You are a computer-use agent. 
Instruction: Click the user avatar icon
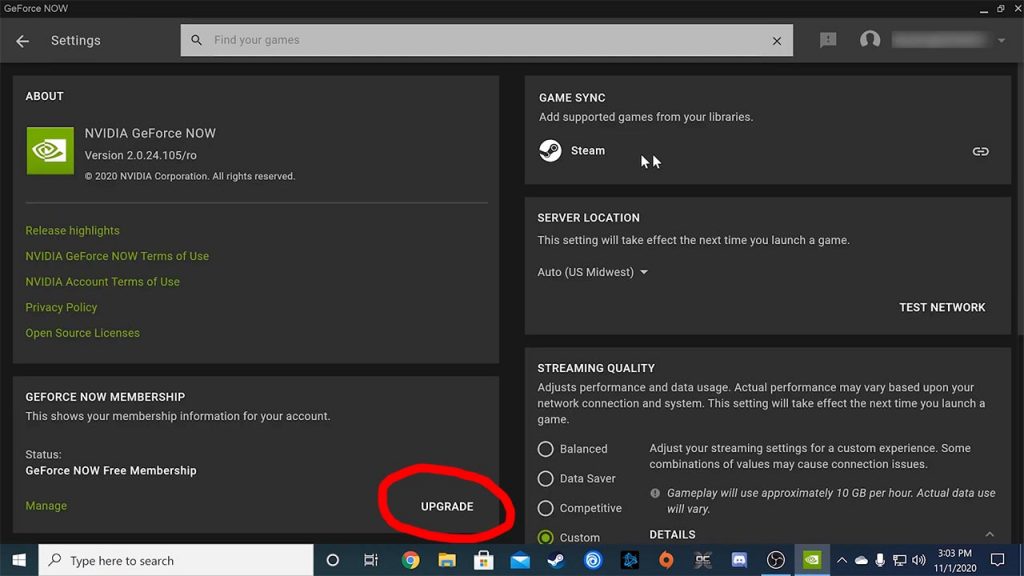pos(870,40)
